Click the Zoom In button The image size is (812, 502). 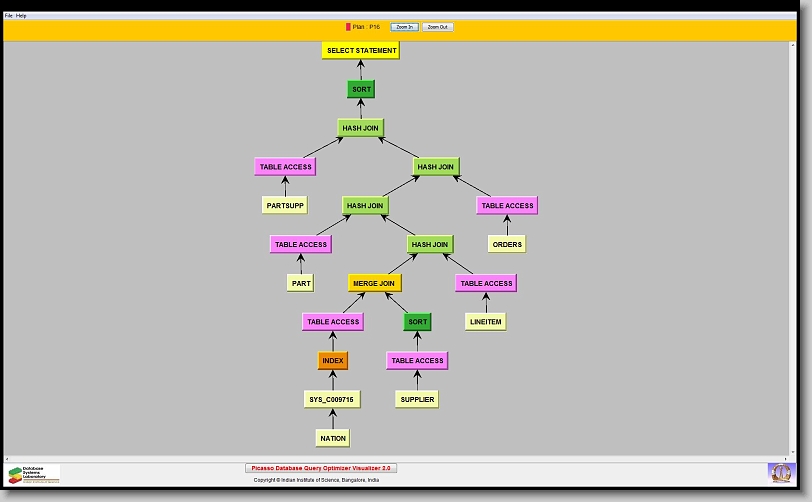pyautogui.click(x=404, y=27)
